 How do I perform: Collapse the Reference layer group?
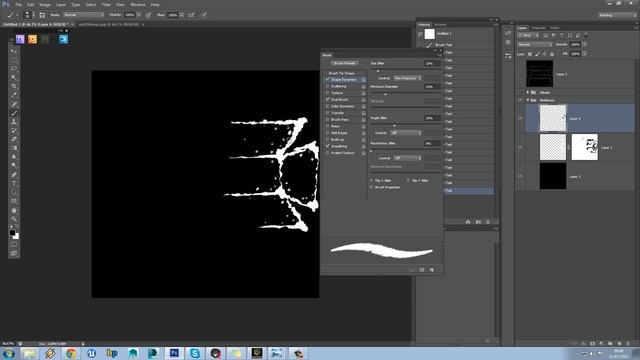[x=528, y=100]
